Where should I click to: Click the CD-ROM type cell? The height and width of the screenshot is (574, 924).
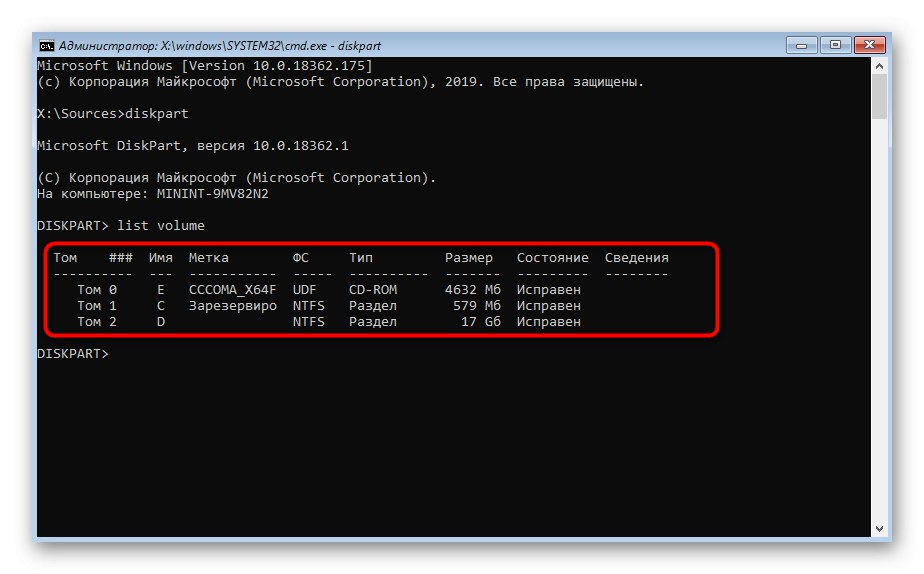coord(373,290)
